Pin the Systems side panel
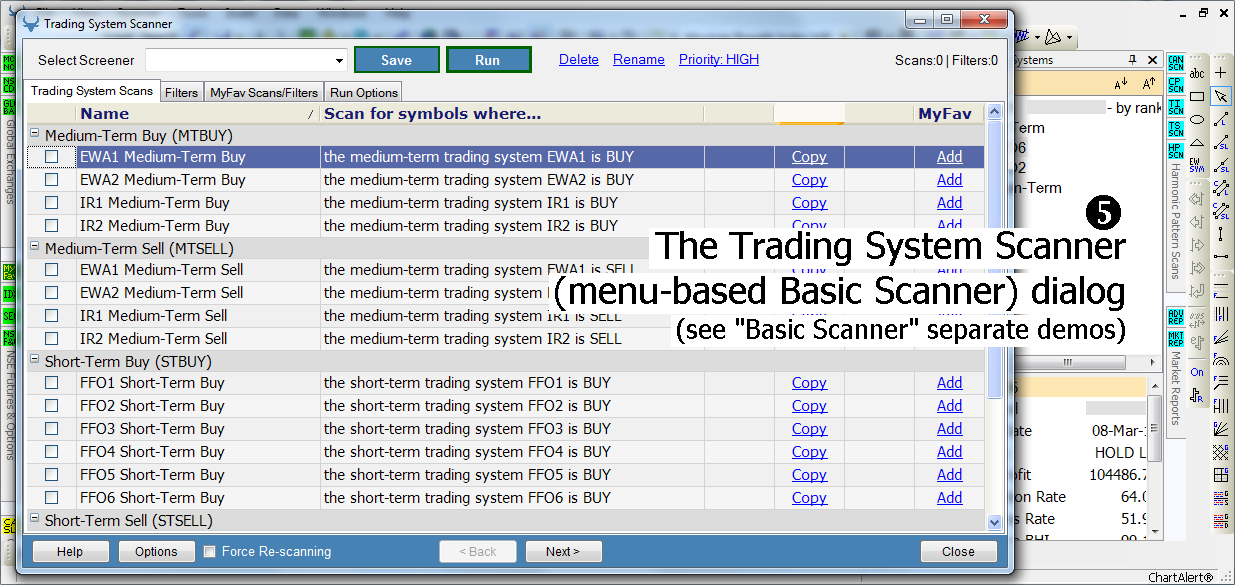This screenshot has width=1235, height=585. coord(1133,60)
